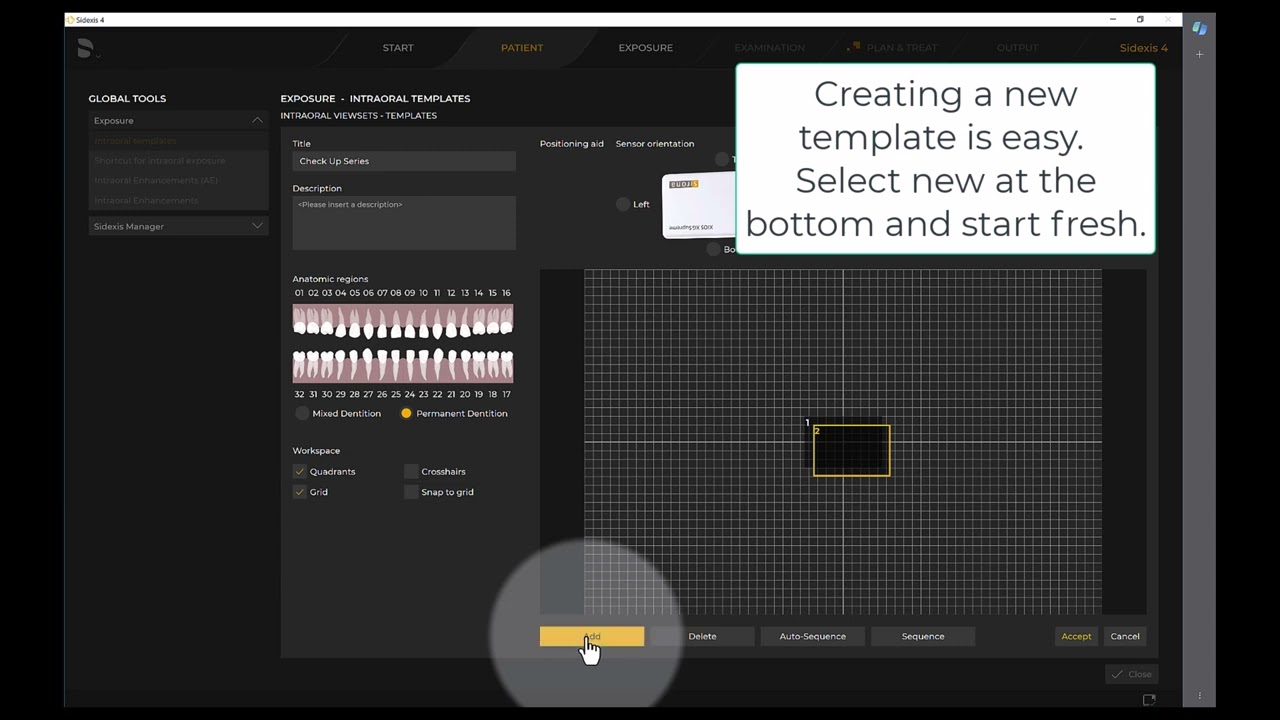1280x720 pixels.
Task: Collapse the Exposure section in Global Tools
Action: click(179, 121)
